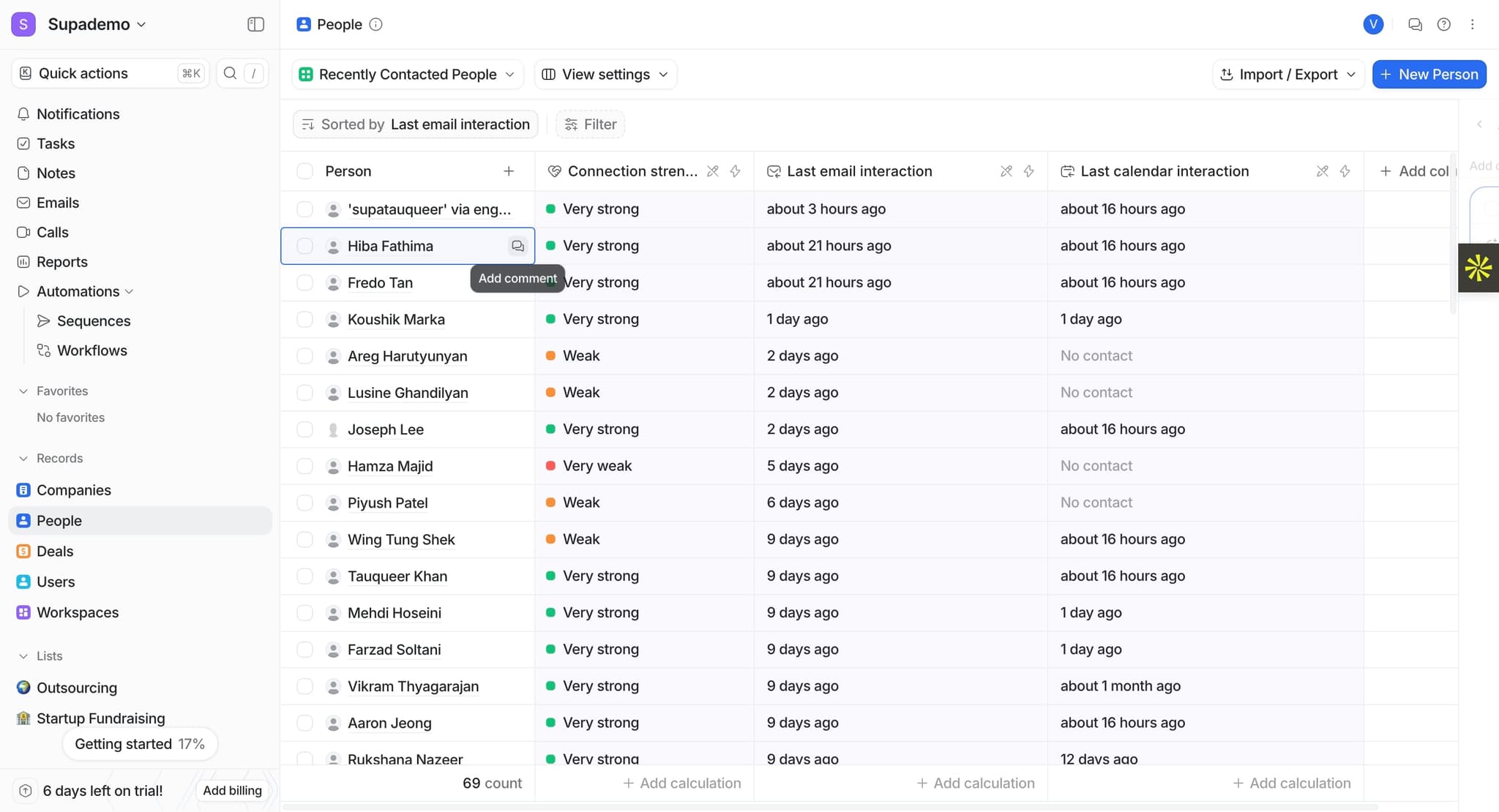The height and width of the screenshot is (812, 1499).
Task: Go to Companies in sidebar
Action: [x=73, y=490]
